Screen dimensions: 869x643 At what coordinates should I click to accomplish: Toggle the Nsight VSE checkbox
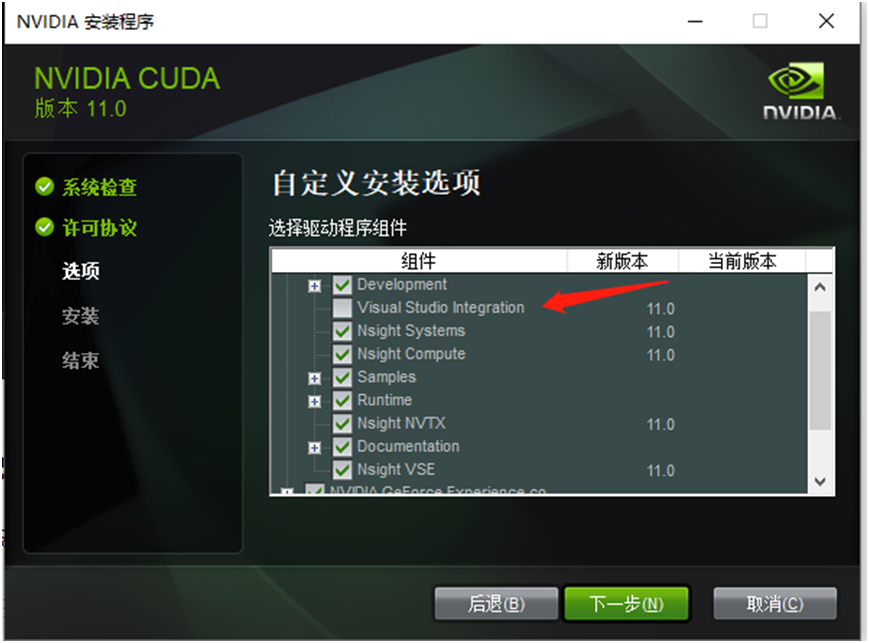pos(342,470)
